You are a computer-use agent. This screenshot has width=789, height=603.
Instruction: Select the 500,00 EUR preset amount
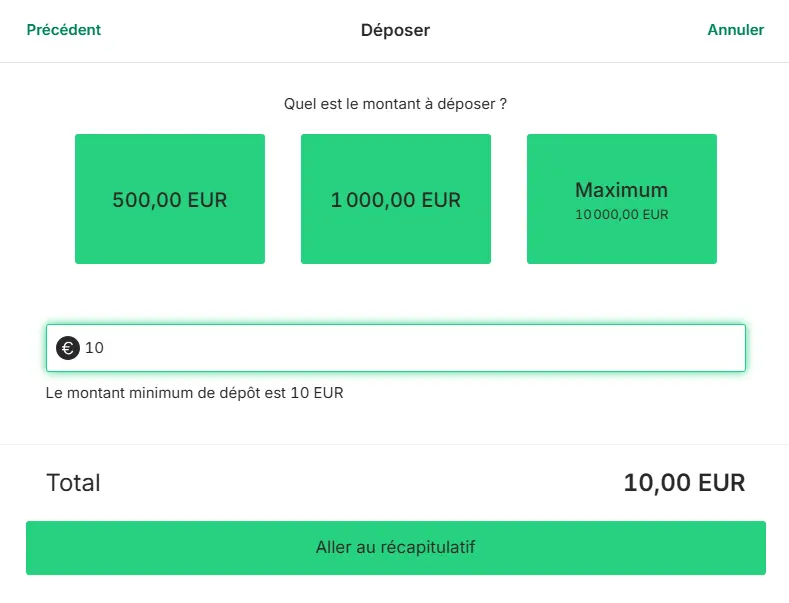[x=170, y=199]
